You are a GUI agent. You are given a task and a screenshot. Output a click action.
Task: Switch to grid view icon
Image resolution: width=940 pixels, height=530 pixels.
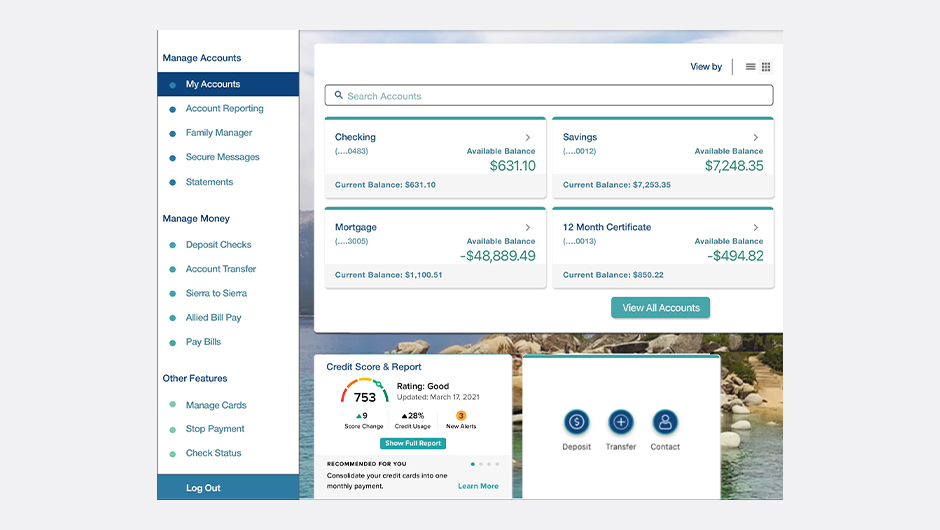point(766,67)
